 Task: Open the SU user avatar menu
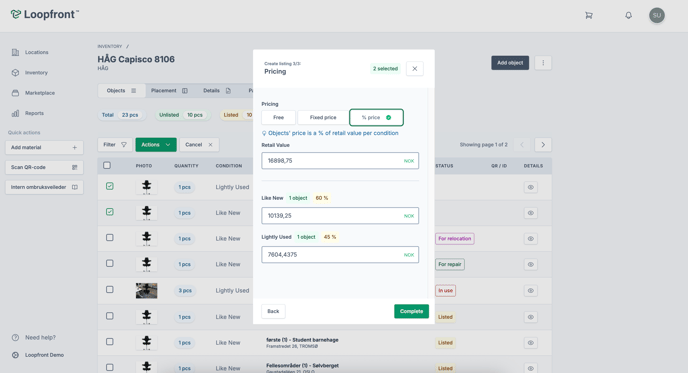657,15
